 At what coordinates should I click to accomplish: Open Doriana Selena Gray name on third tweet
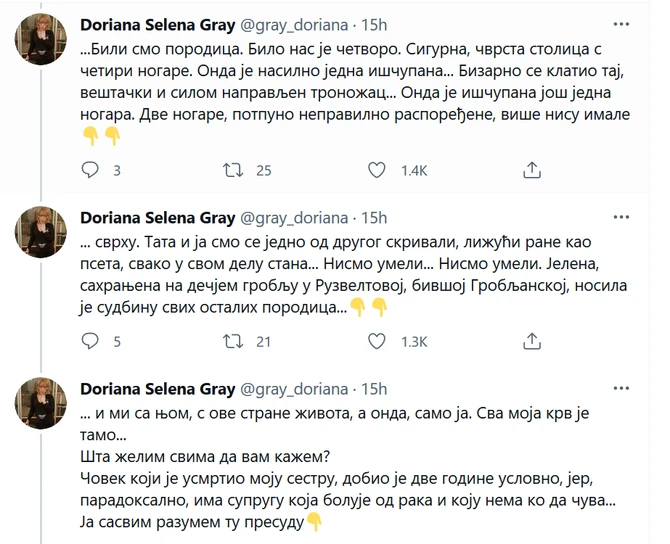(x=156, y=388)
